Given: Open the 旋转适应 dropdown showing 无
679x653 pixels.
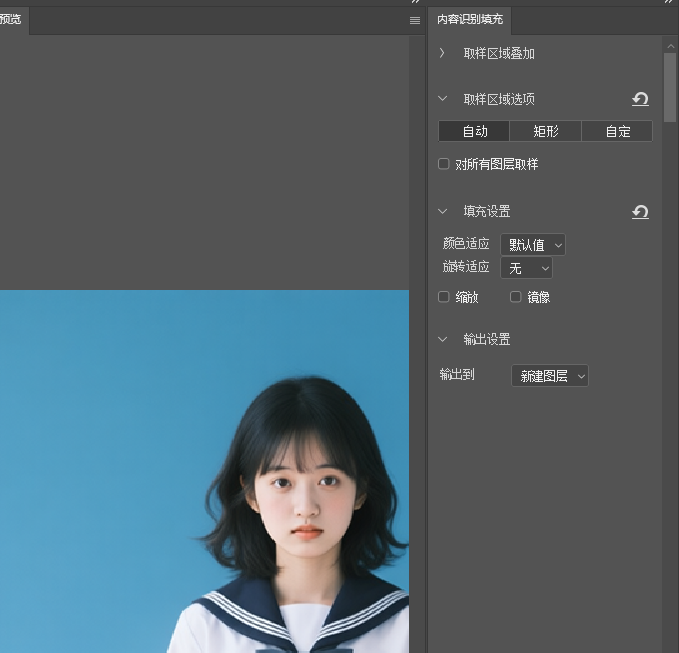Looking at the screenshot, I should pos(526,268).
